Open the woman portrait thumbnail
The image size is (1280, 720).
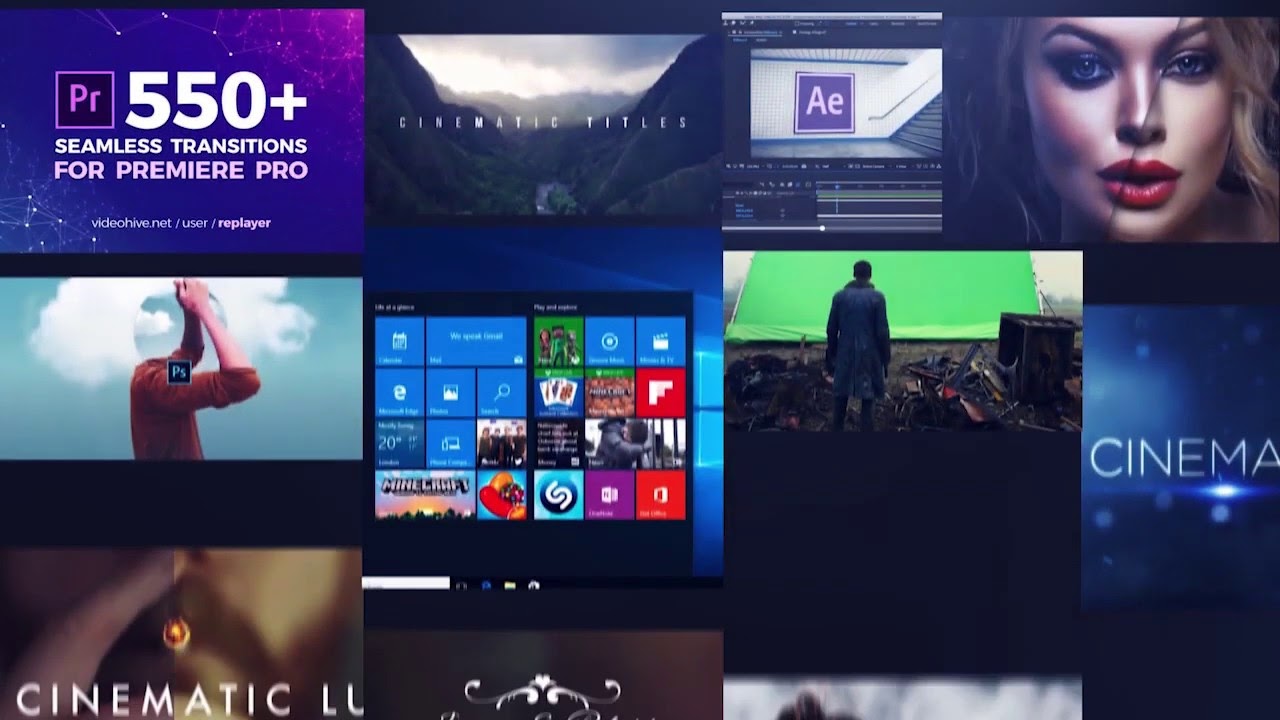(x=1113, y=130)
